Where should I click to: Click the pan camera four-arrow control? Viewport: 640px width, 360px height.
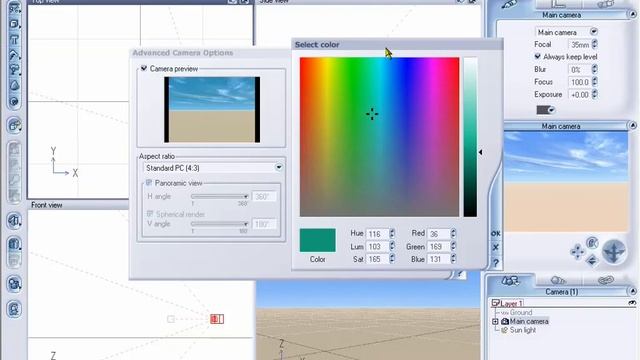pos(577,252)
